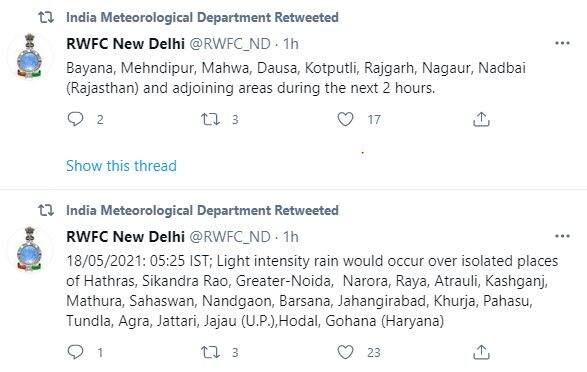Open RWFC New Delhi profile from first tweet
The width and height of the screenshot is (587, 372).
[125, 44]
